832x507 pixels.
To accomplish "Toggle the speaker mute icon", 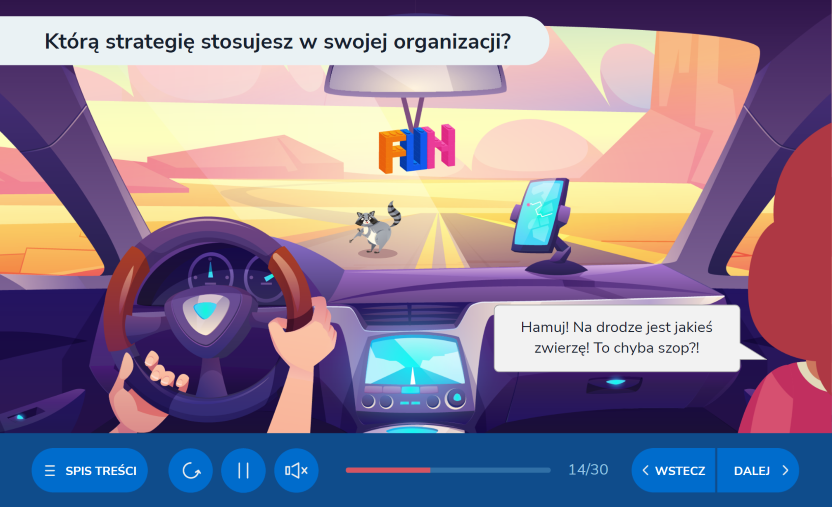I will click(296, 470).
